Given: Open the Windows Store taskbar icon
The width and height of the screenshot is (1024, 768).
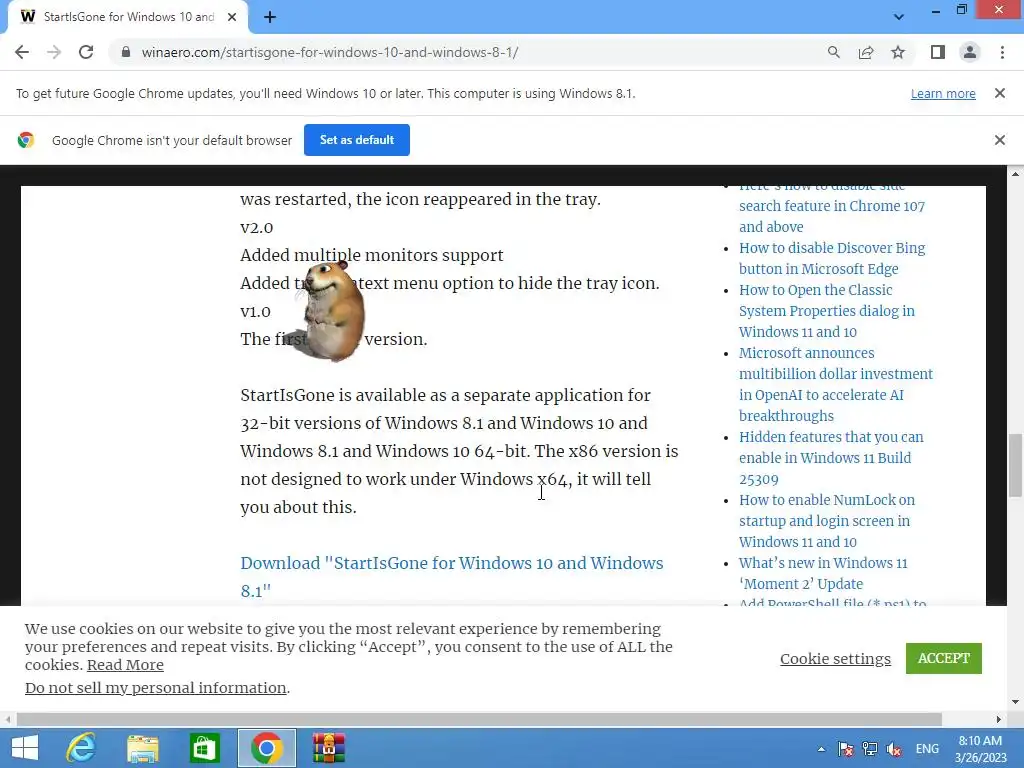Looking at the screenshot, I should (204, 748).
